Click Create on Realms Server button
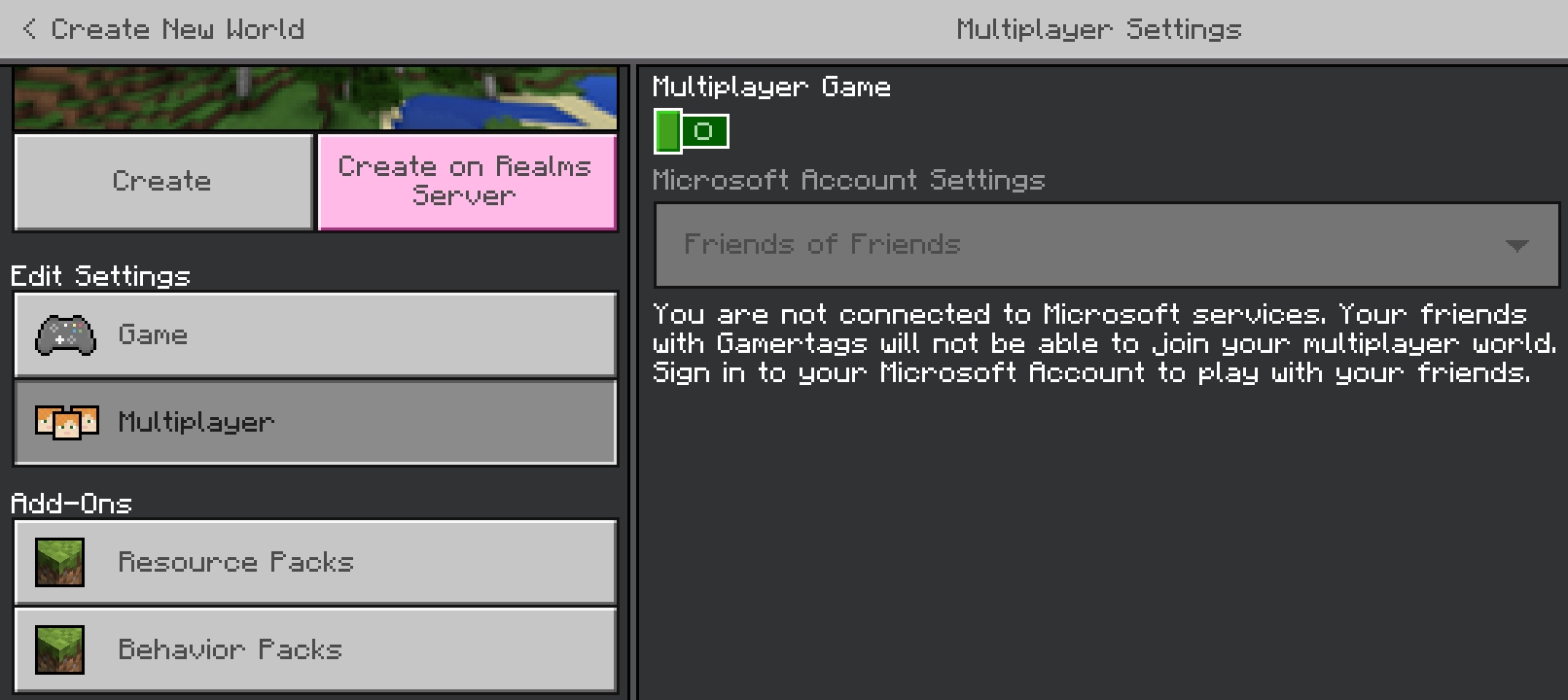The height and width of the screenshot is (700, 1568). pyautogui.click(x=467, y=182)
